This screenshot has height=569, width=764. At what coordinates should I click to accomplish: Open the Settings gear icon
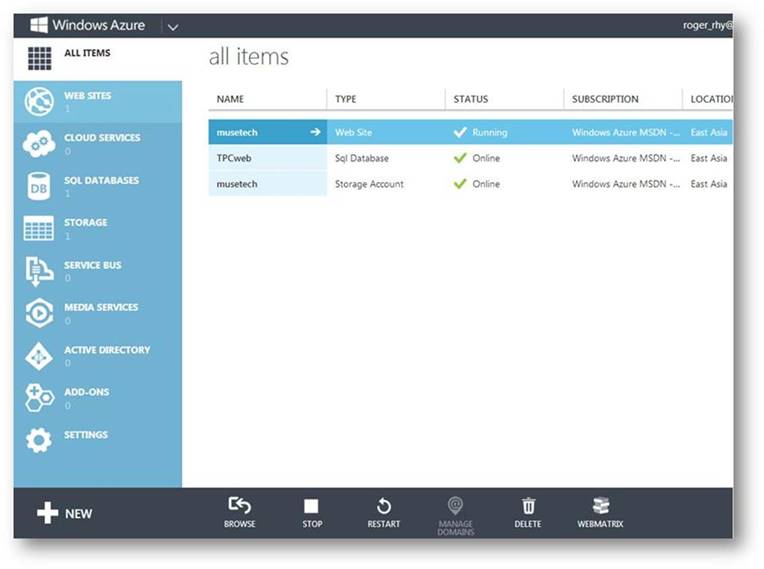click(39, 440)
